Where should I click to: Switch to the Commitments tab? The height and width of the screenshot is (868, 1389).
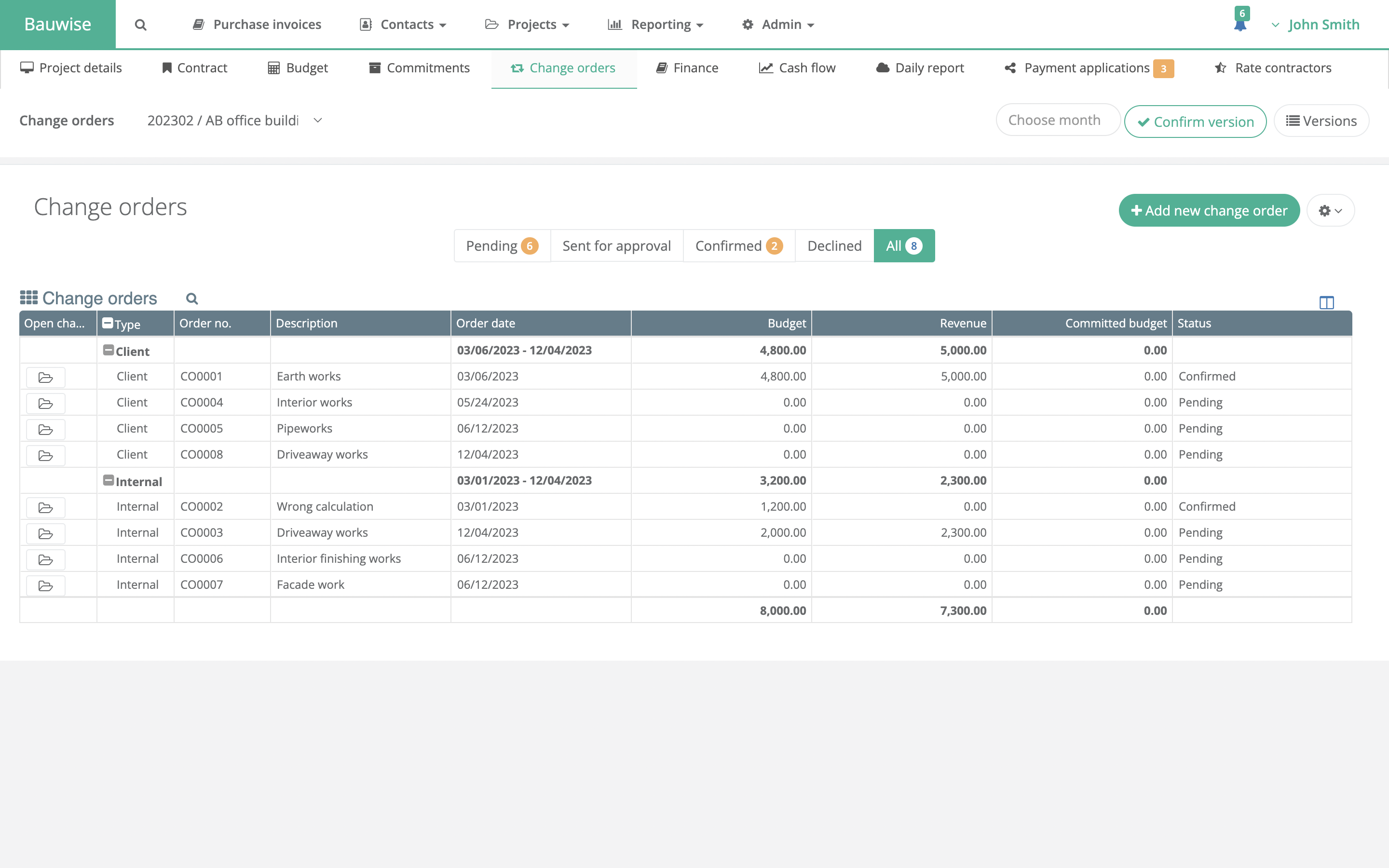point(419,68)
